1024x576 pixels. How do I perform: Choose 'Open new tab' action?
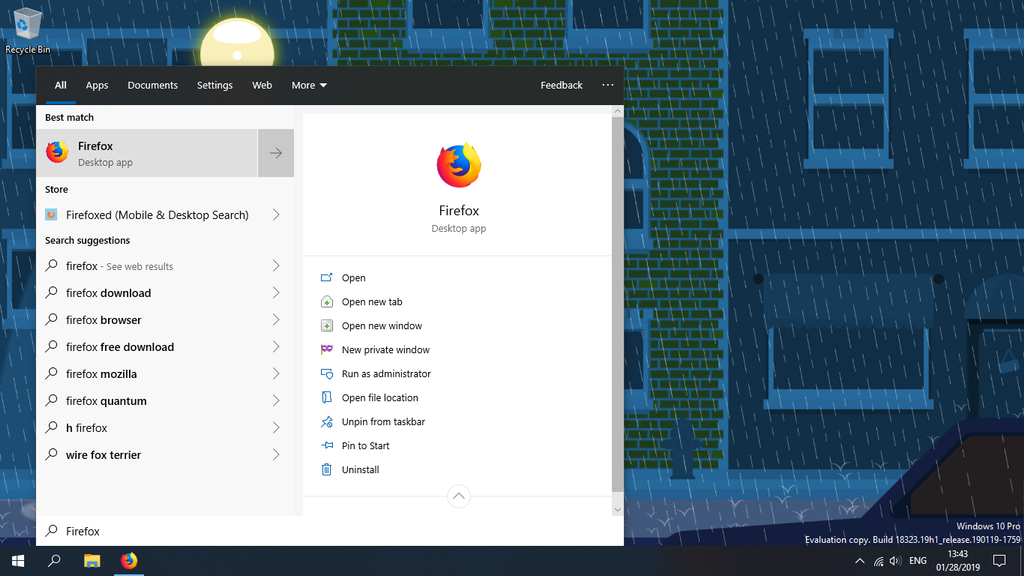pos(372,302)
